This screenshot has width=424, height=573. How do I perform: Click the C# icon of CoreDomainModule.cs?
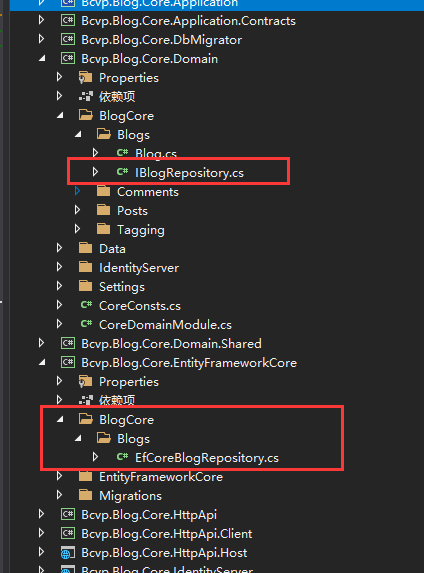pyautogui.click(x=86, y=323)
